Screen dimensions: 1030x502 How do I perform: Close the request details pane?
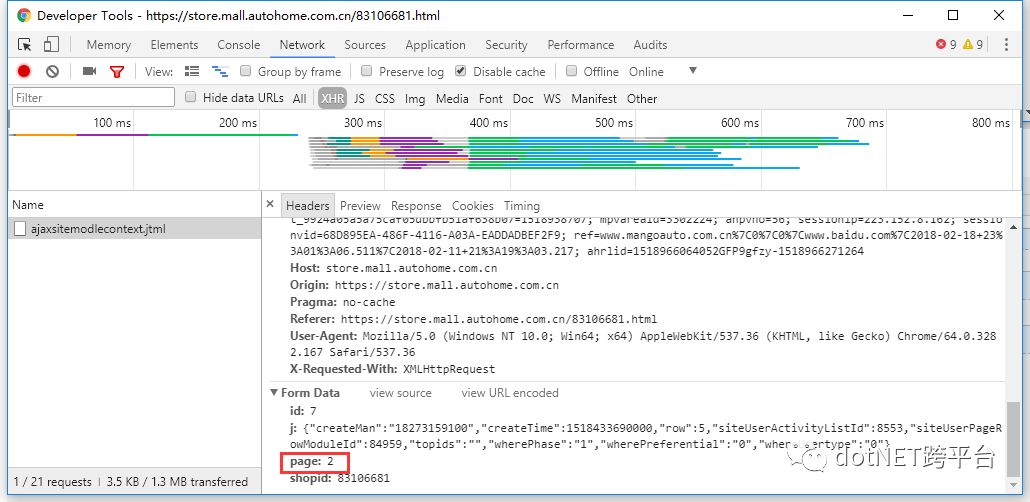click(x=270, y=204)
